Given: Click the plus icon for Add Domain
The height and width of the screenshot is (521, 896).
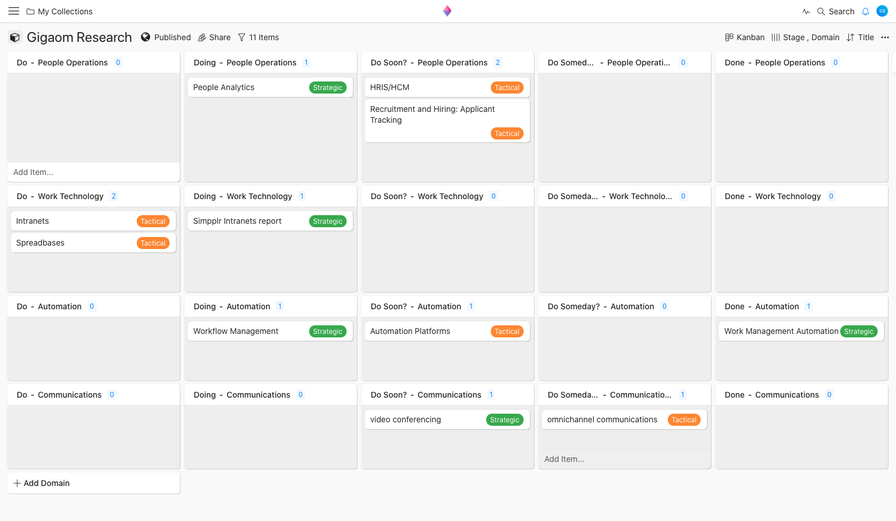Looking at the screenshot, I should click(x=17, y=483).
